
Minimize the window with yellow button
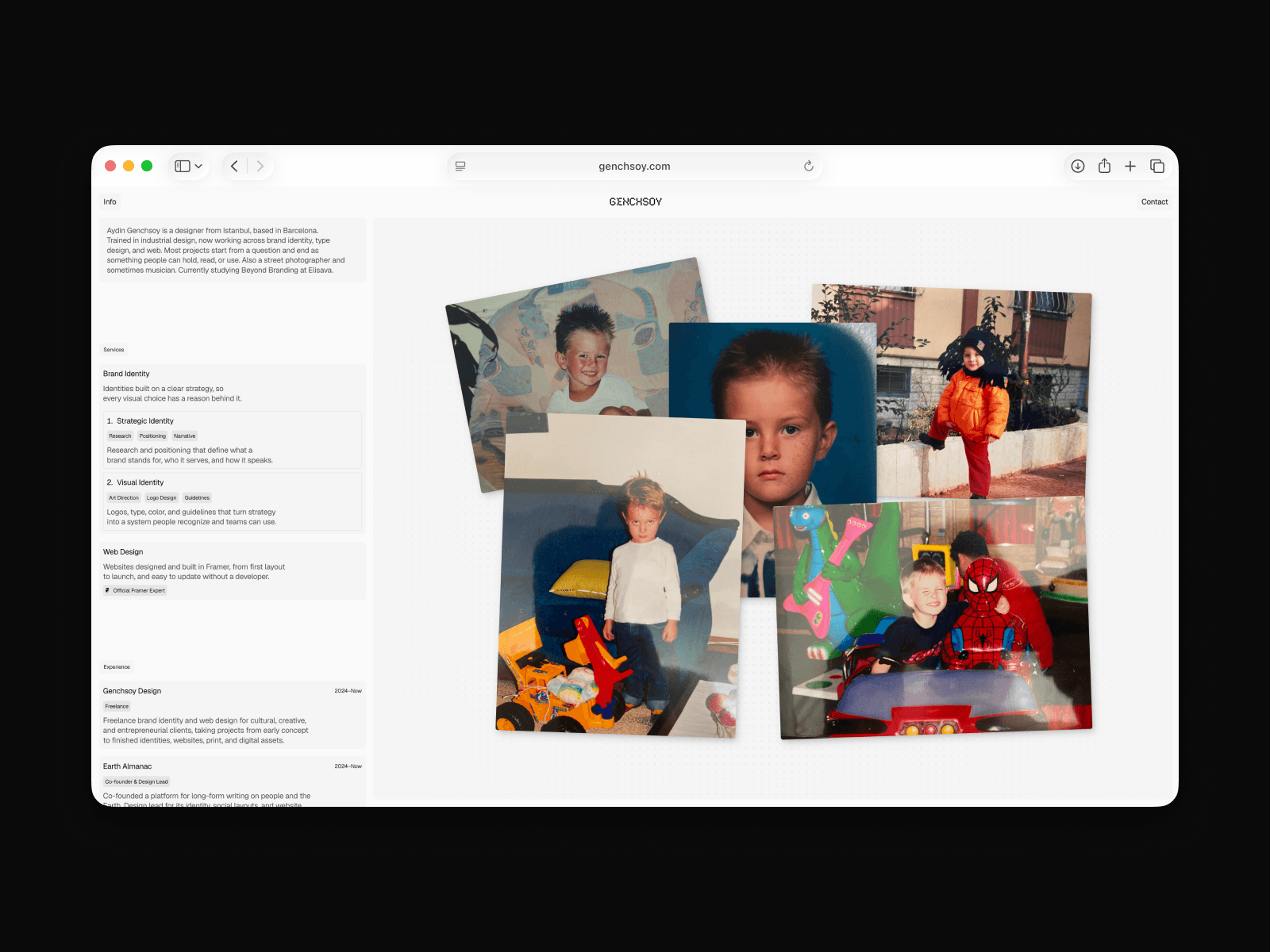click(x=129, y=166)
